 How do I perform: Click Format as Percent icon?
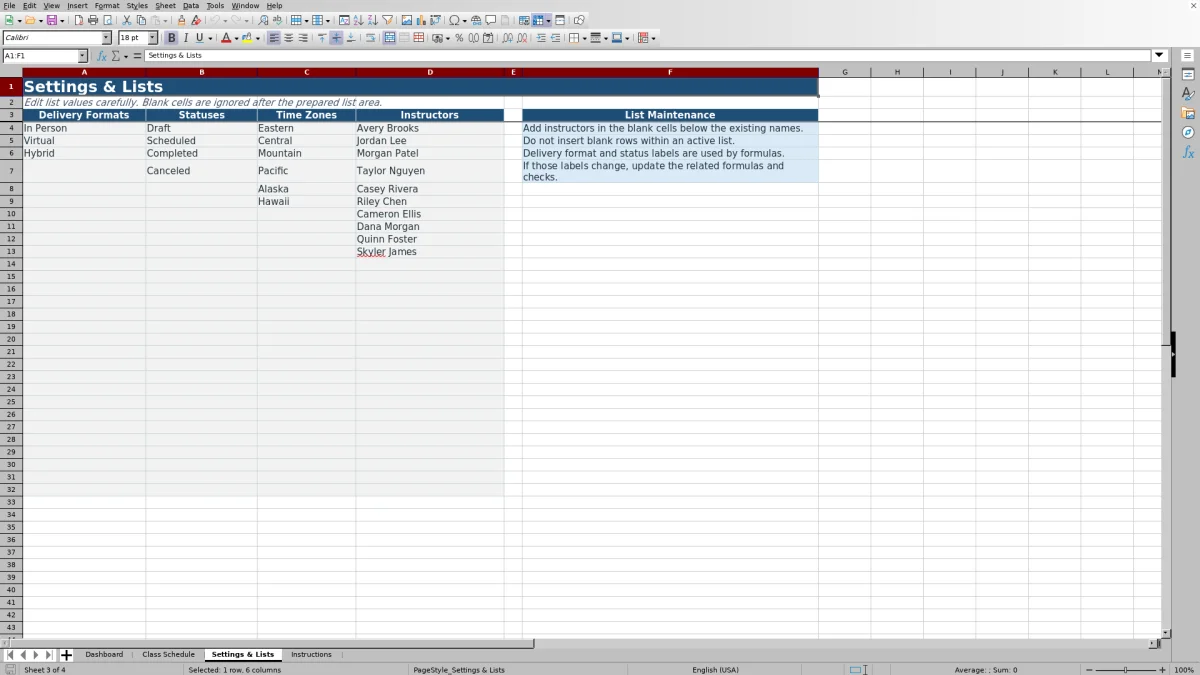tap(459, 38)
